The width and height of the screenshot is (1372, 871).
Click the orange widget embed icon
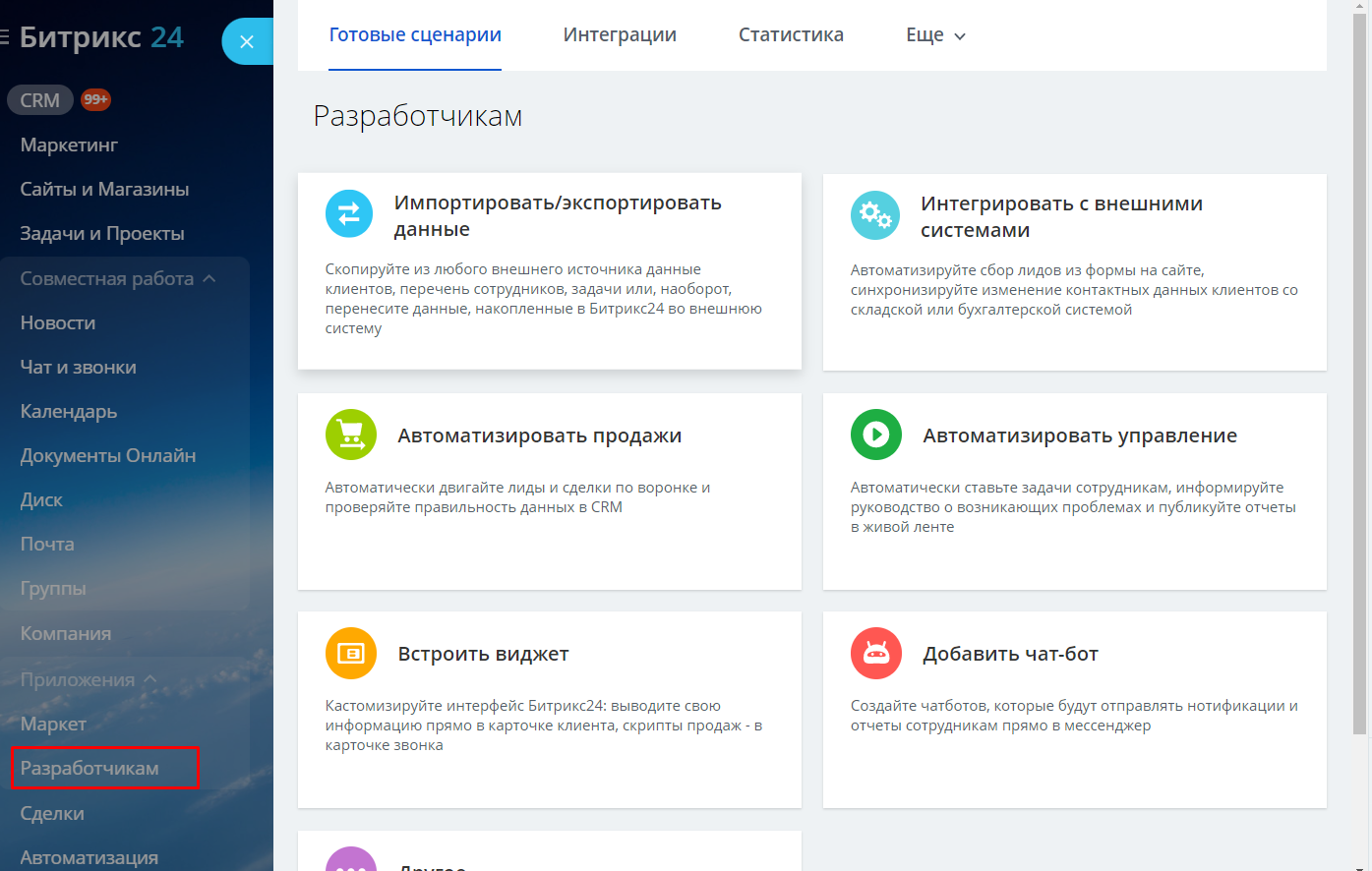(x=350, y=653)
